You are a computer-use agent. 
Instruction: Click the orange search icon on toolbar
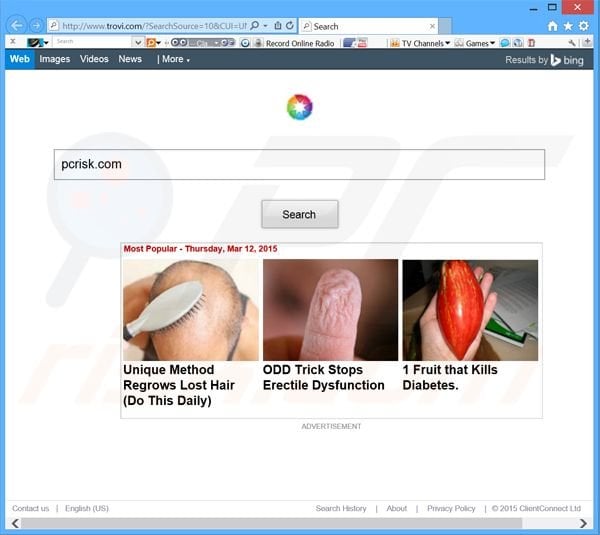coord(151,42)
